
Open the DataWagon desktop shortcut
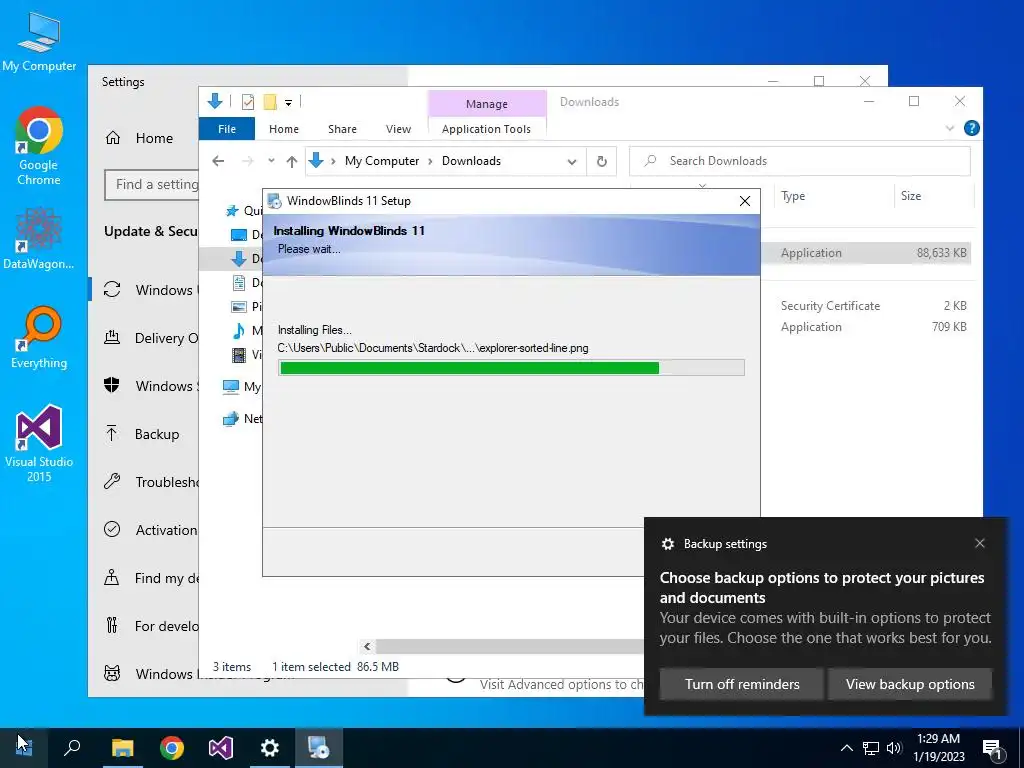click(39, 238)
